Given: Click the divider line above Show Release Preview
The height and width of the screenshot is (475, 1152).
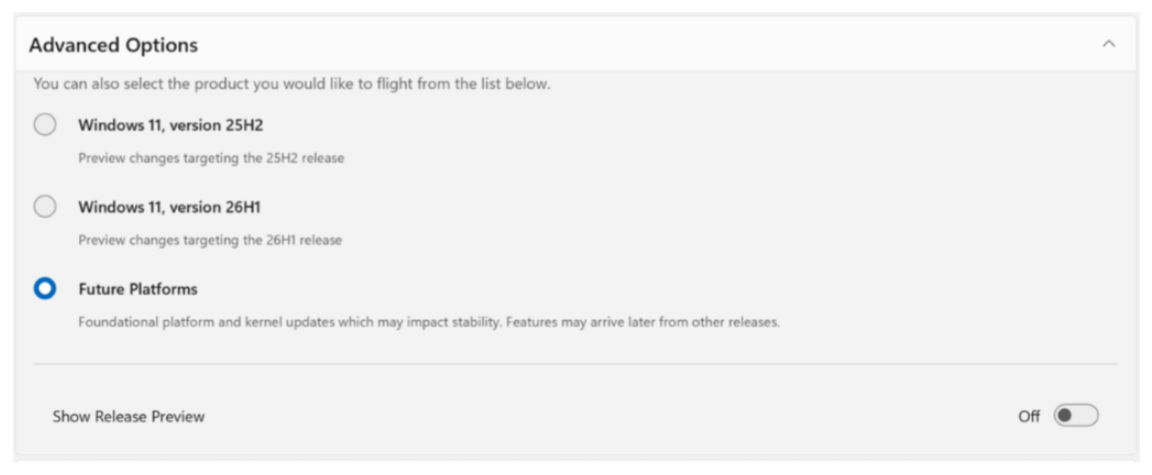Looking at the screenshot, I should click(x=575, y=364).
